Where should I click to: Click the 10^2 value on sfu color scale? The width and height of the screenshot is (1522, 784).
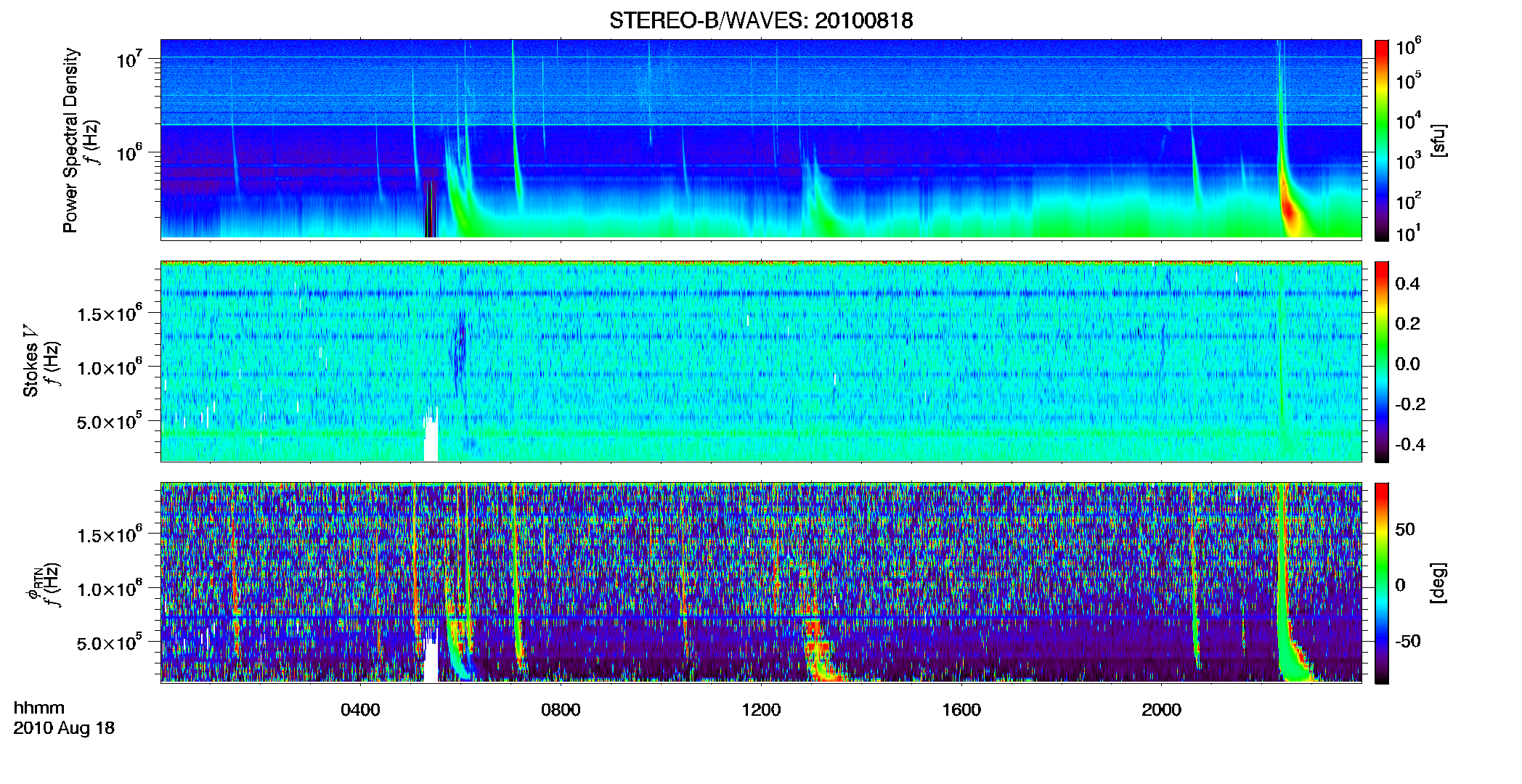[x=1409, y=200]
